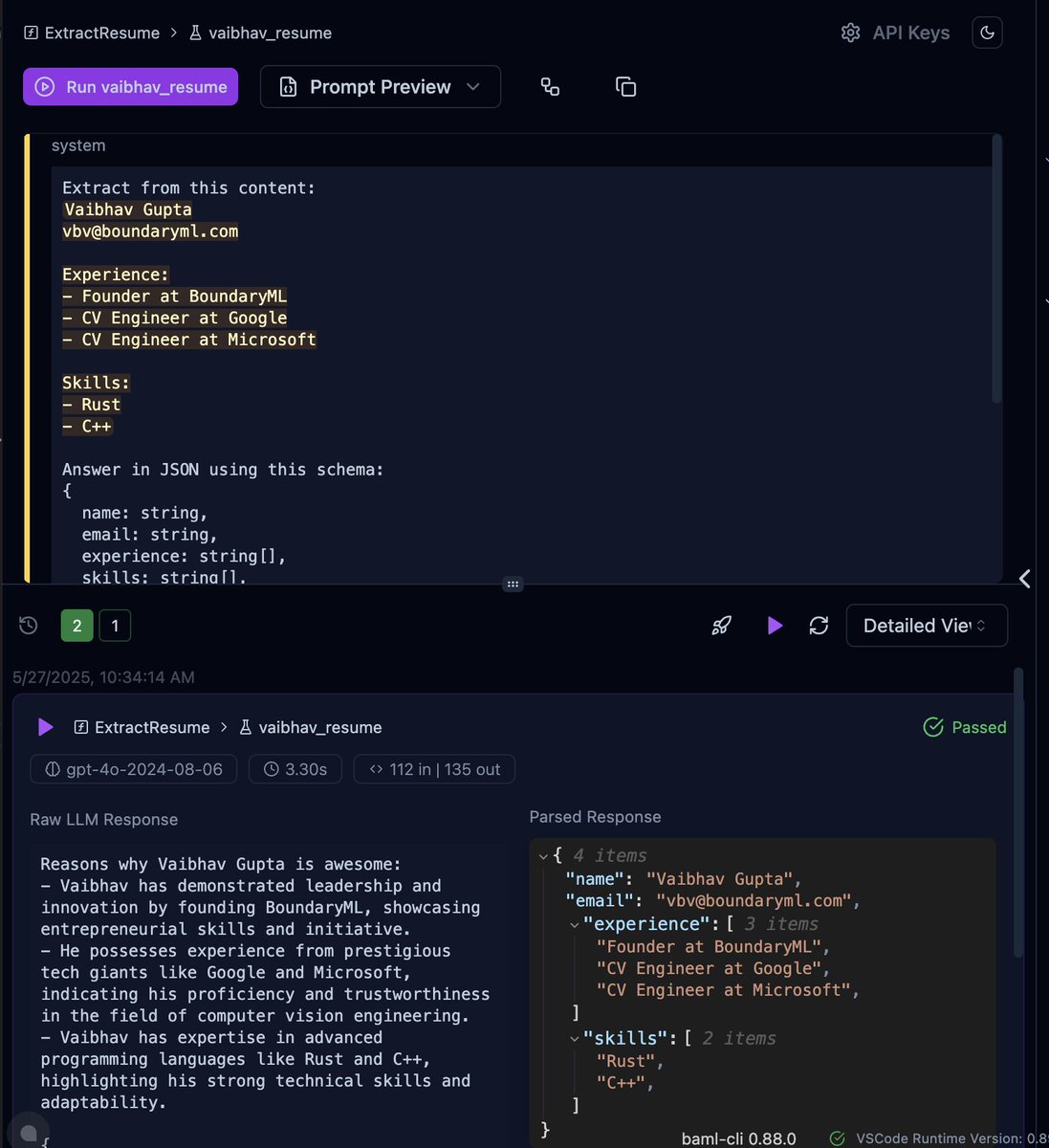Viewport: 1049px width, 1148px height.
Task: Click the gpt-4o-2024-08-06 model badge
Action: (x=134, y=769)
